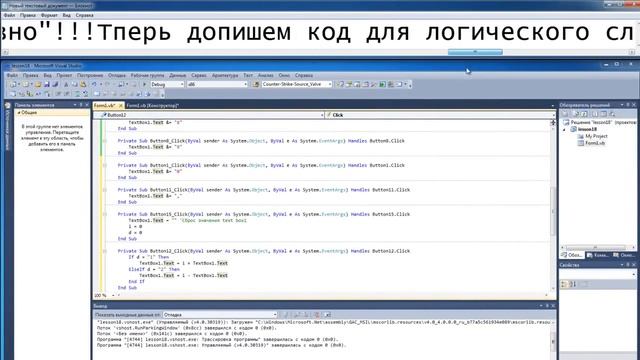
Task: Open the Сервис menu
Action: point(199,76)
